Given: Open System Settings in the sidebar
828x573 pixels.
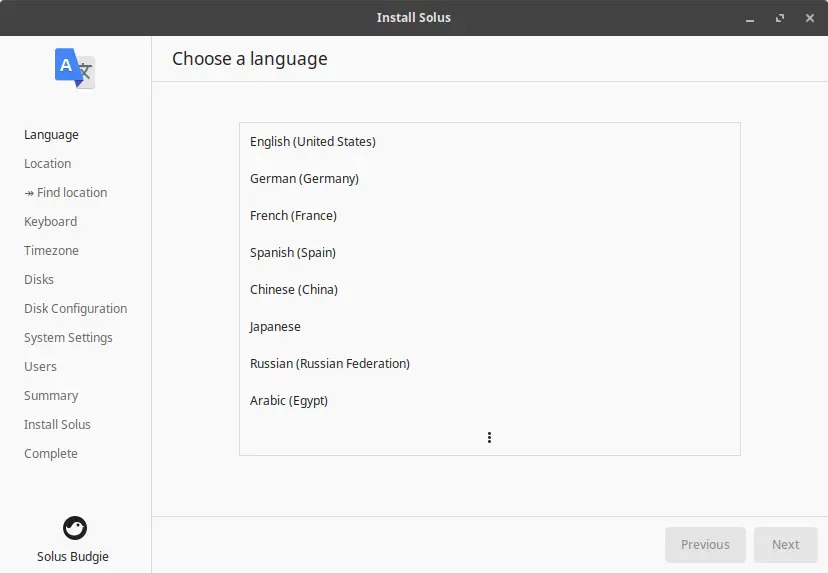Looking at the screenshot, I should [68, 337].
